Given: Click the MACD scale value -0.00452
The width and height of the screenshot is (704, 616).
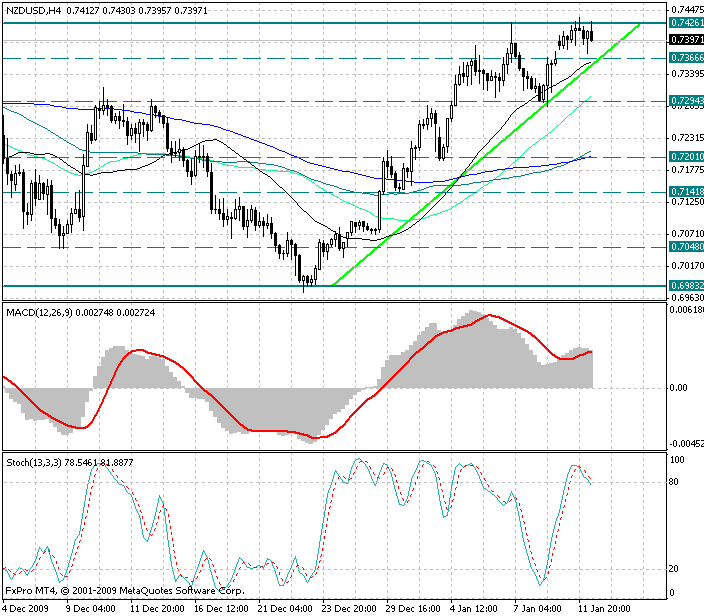Looking at the screenshot, I should 686,444.
